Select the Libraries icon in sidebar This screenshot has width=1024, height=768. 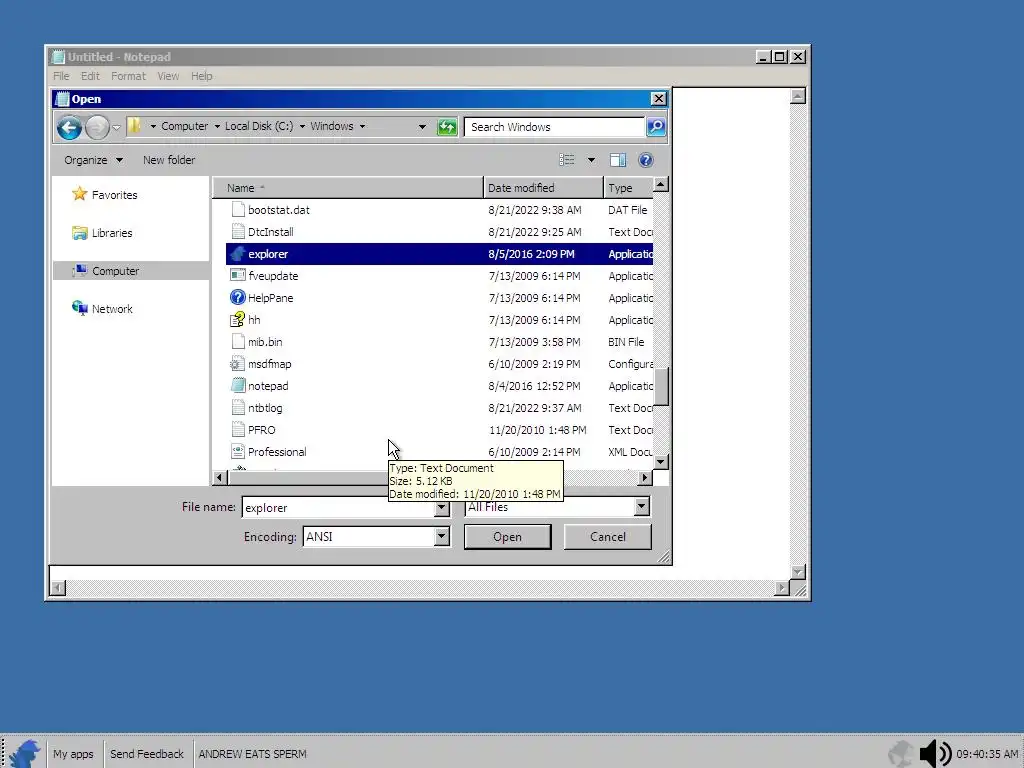(80, 232)
